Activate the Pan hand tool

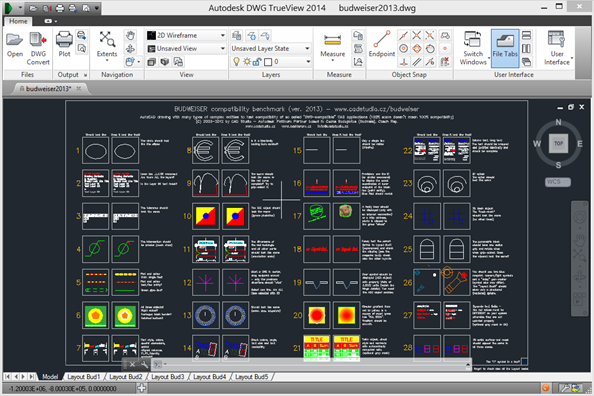pyautogui.click(x=130, y=36)
